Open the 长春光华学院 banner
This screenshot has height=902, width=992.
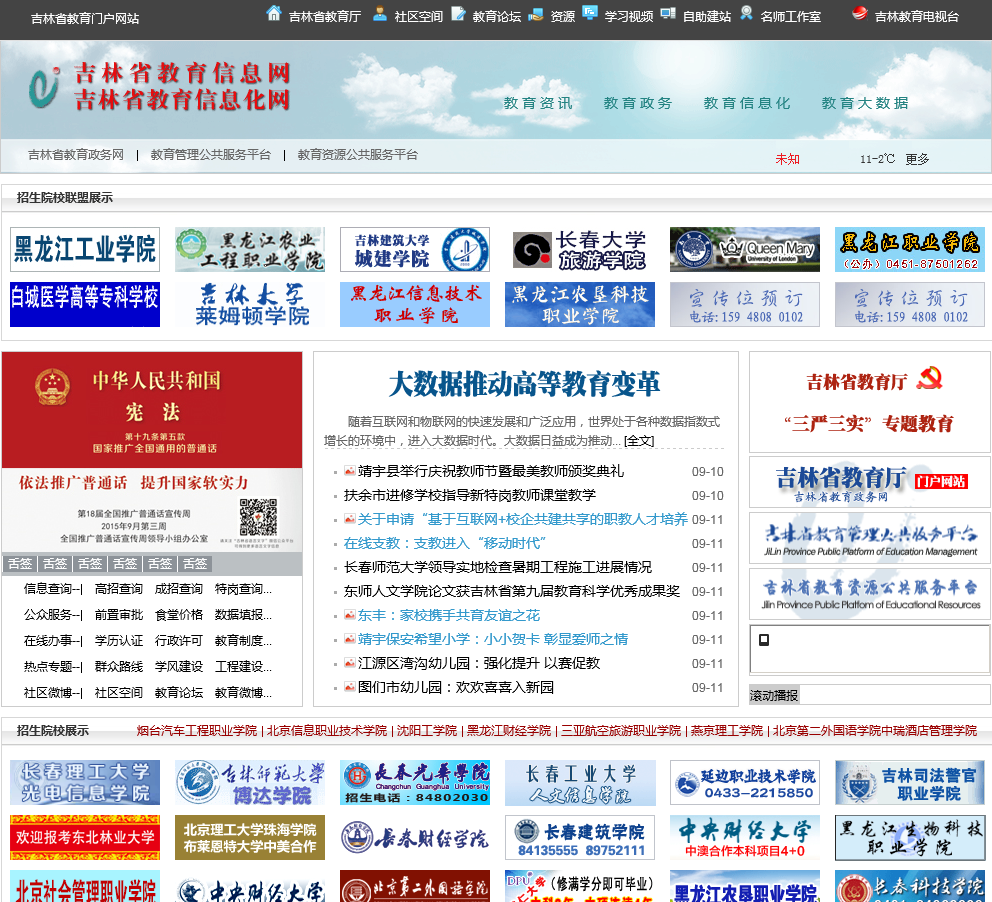[x=415, y=782]
